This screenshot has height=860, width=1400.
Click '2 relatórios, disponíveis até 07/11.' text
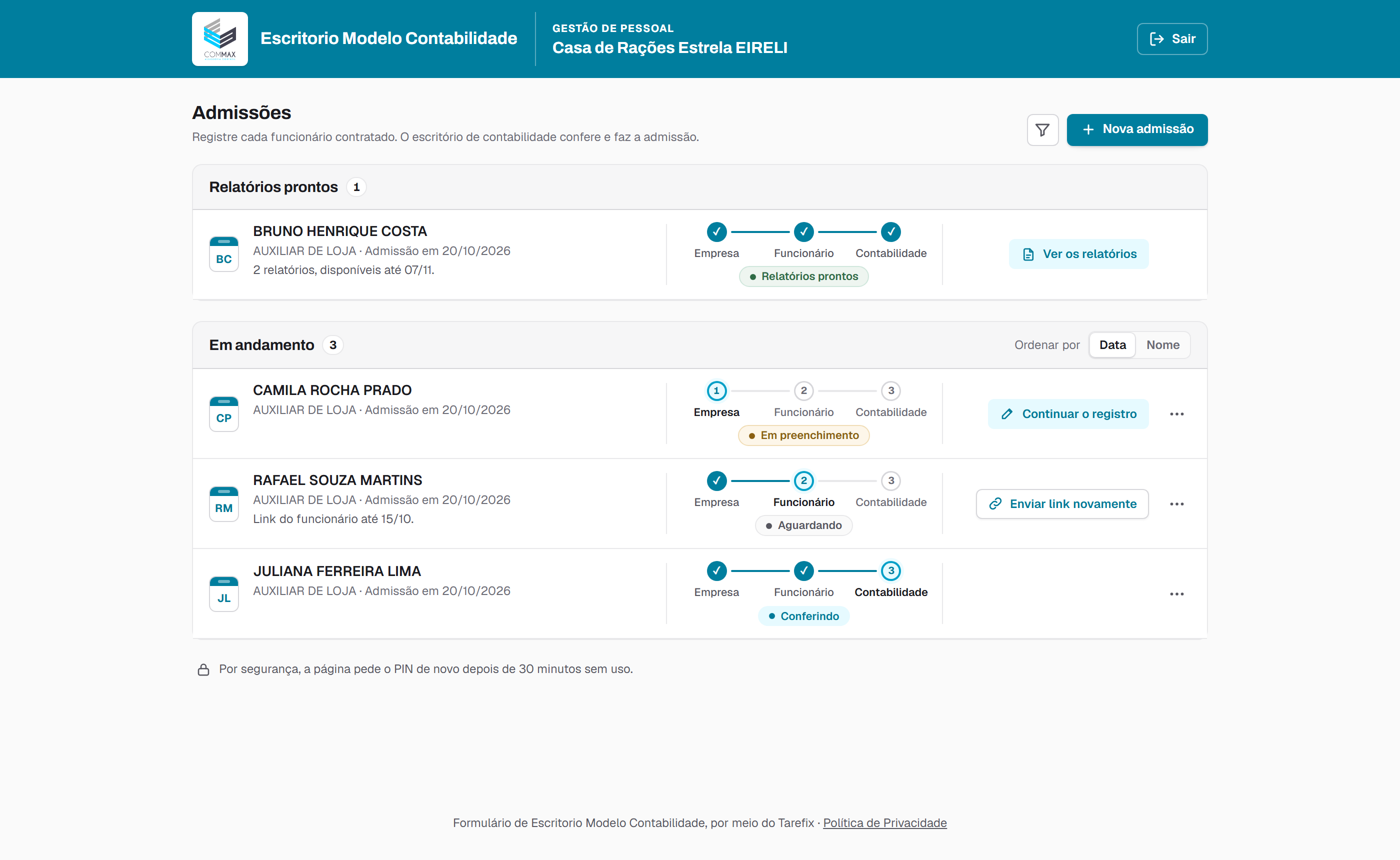pos(343,269)
